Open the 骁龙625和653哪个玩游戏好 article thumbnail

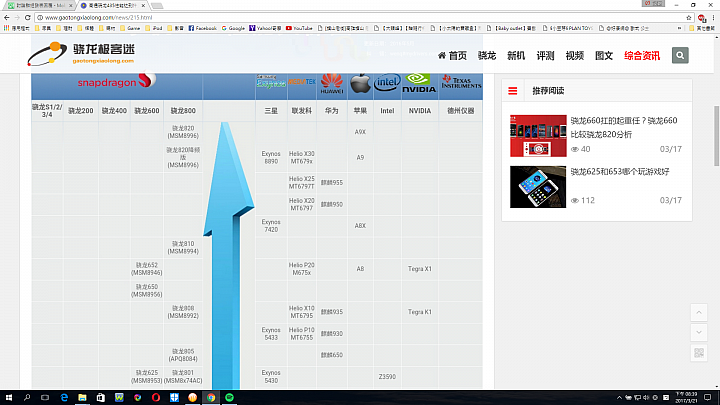click(x=538, y=187)
